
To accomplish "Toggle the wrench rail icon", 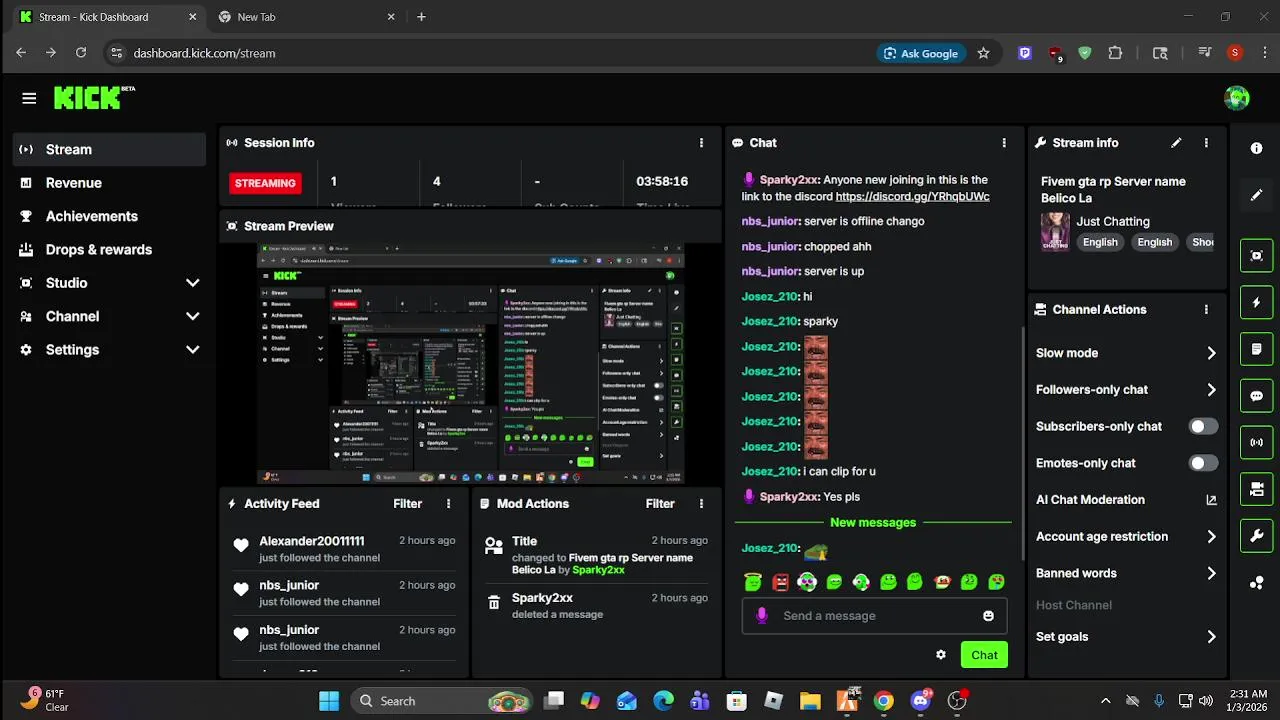I will (1257, 536).
